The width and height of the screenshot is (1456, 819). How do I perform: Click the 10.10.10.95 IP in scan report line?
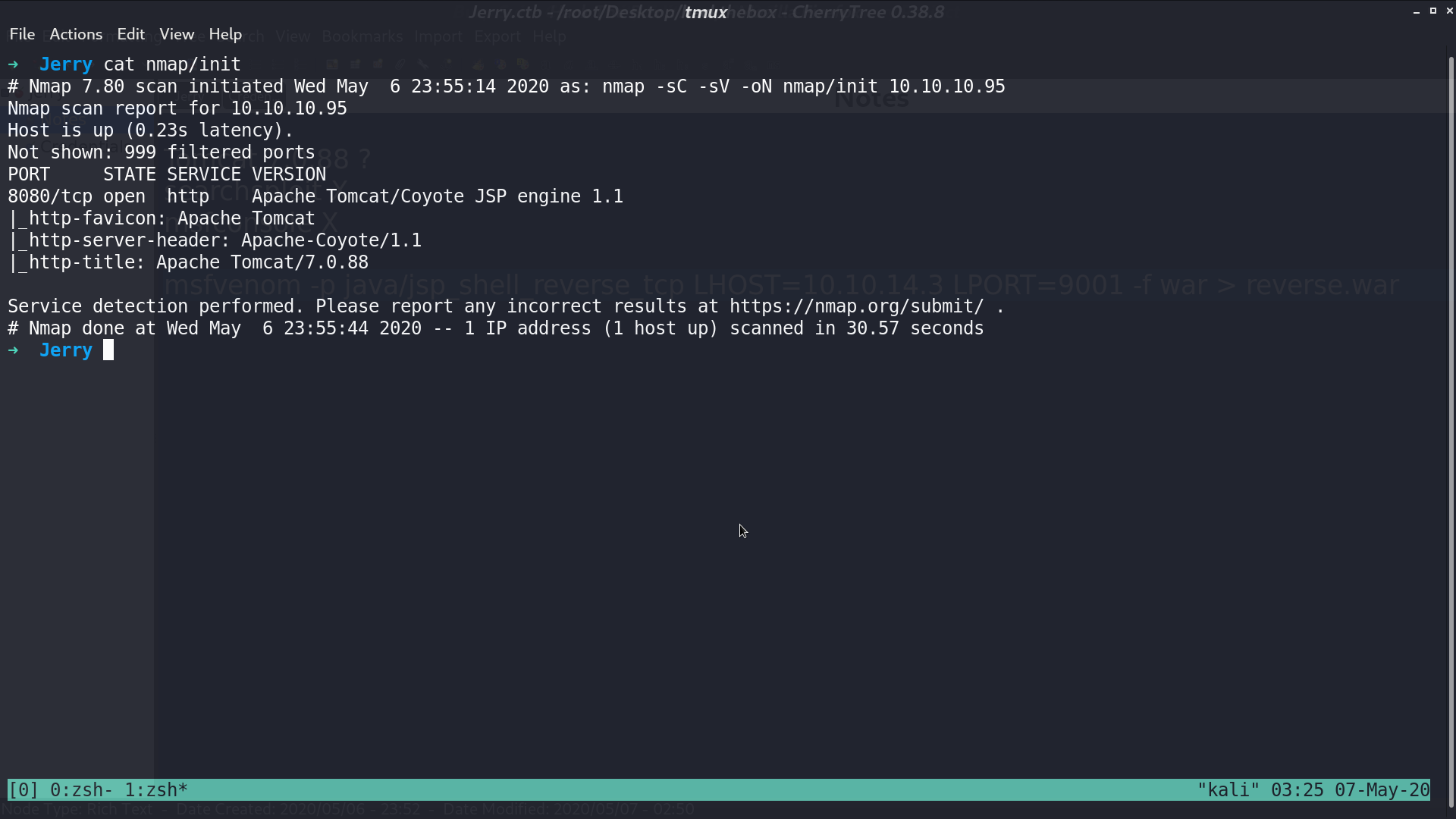(289, 108)
